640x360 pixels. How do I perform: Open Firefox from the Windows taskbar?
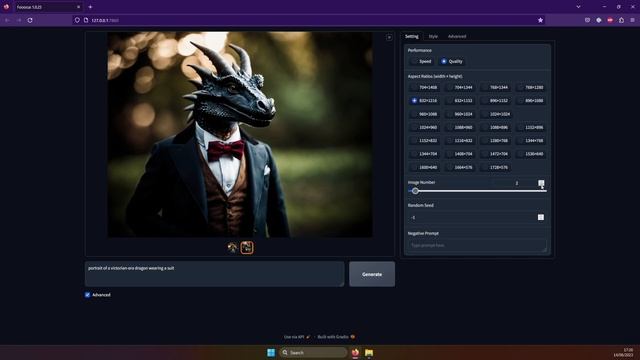point(355,352)
